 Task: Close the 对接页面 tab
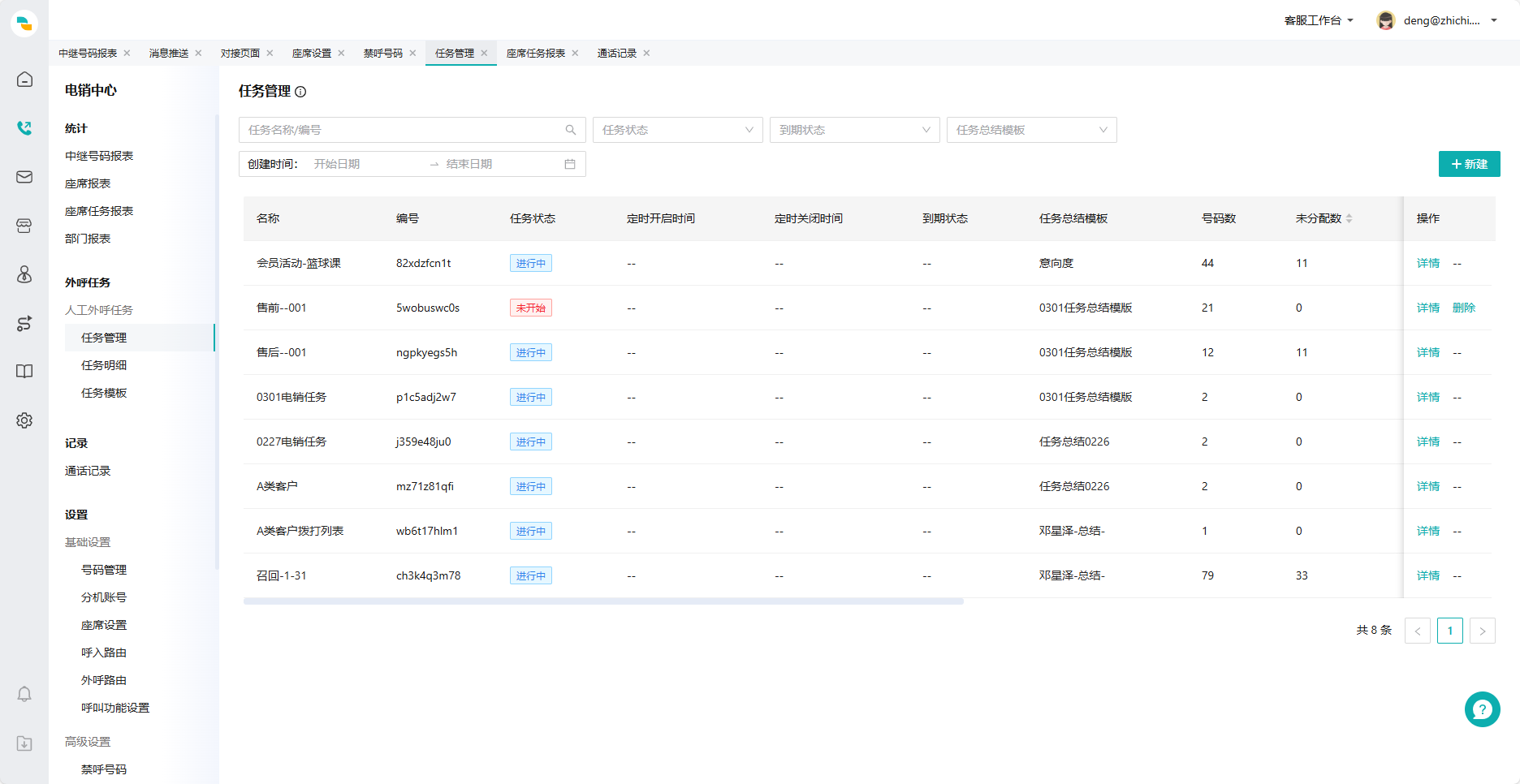270,53
